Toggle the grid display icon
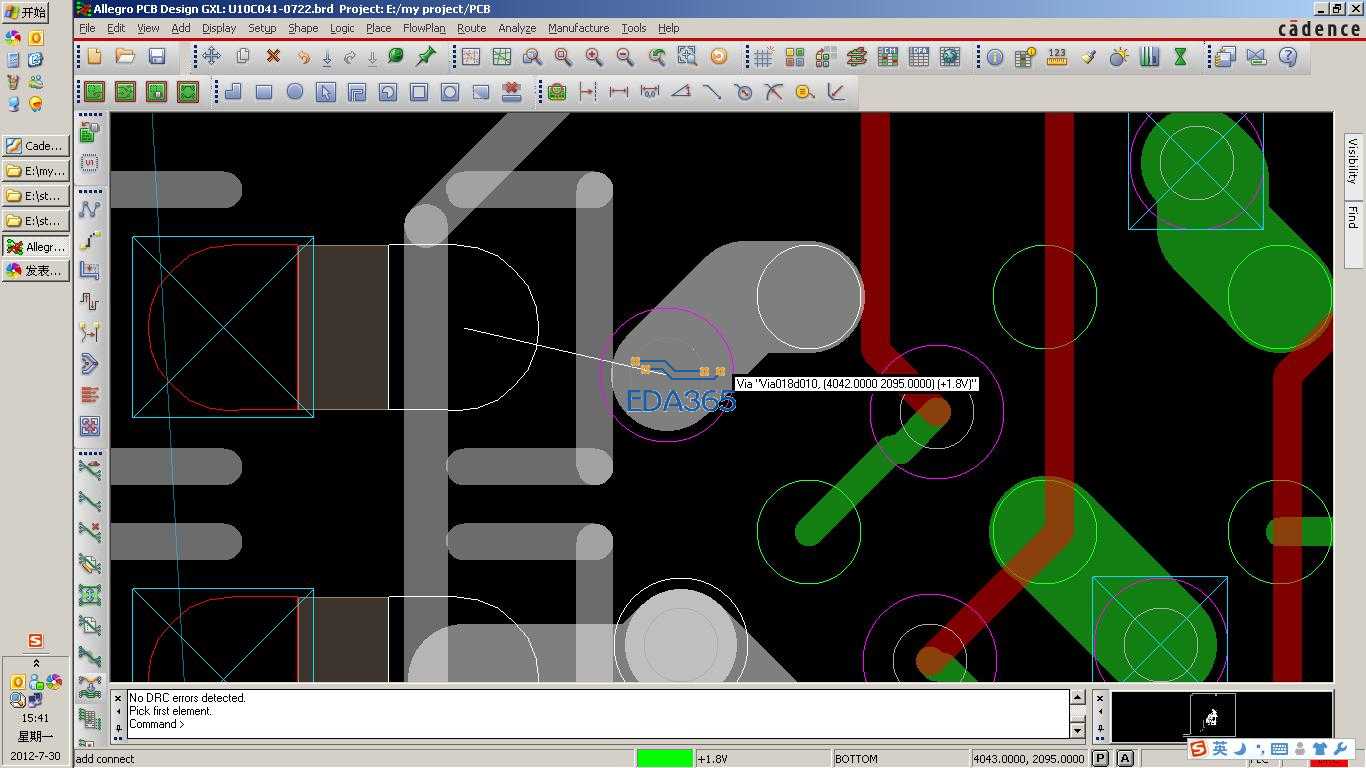The width and height of the screenshot is (1366, 768). (x=763, y=57)
